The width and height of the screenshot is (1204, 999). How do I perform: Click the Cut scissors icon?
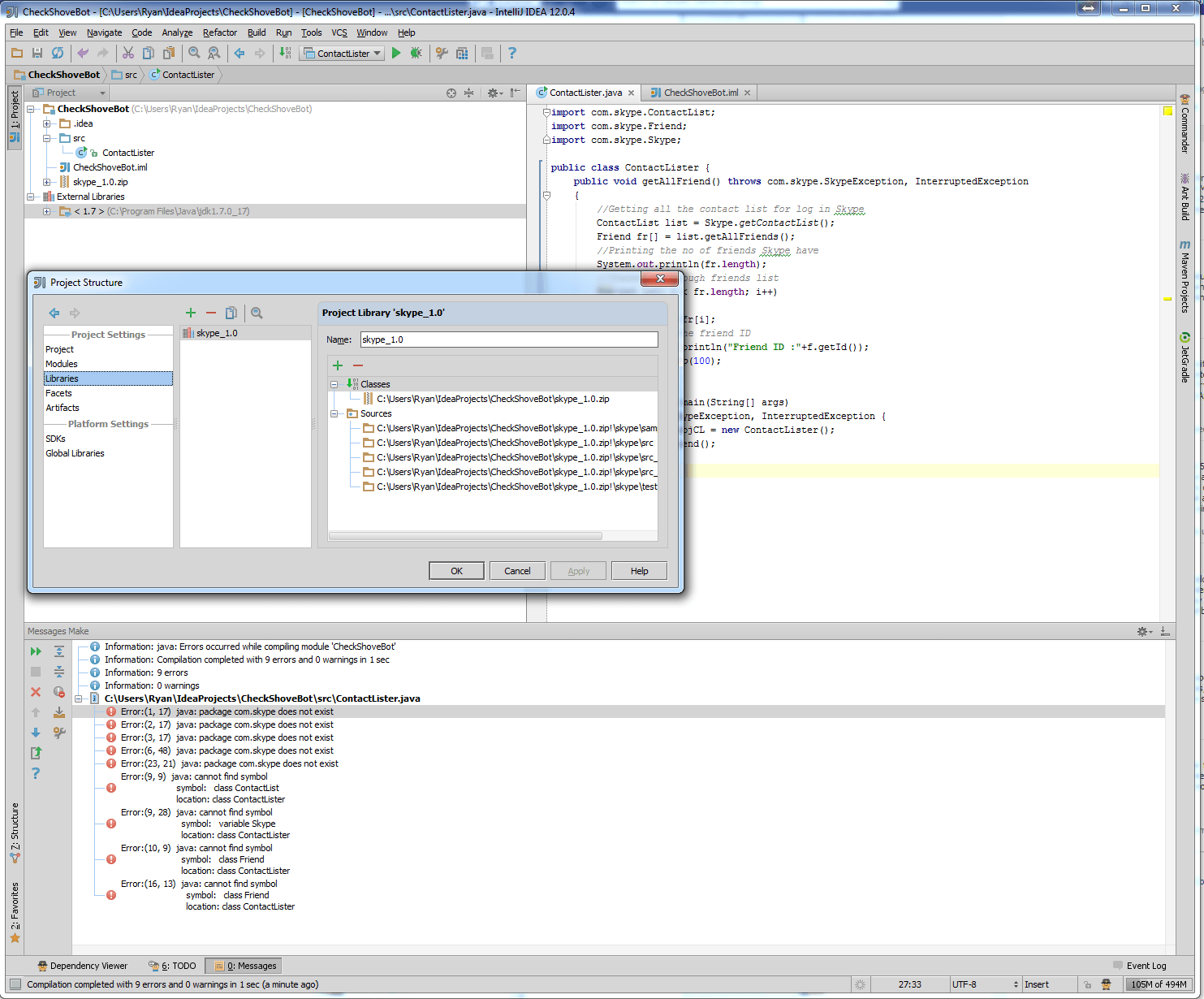coord(128,53)
